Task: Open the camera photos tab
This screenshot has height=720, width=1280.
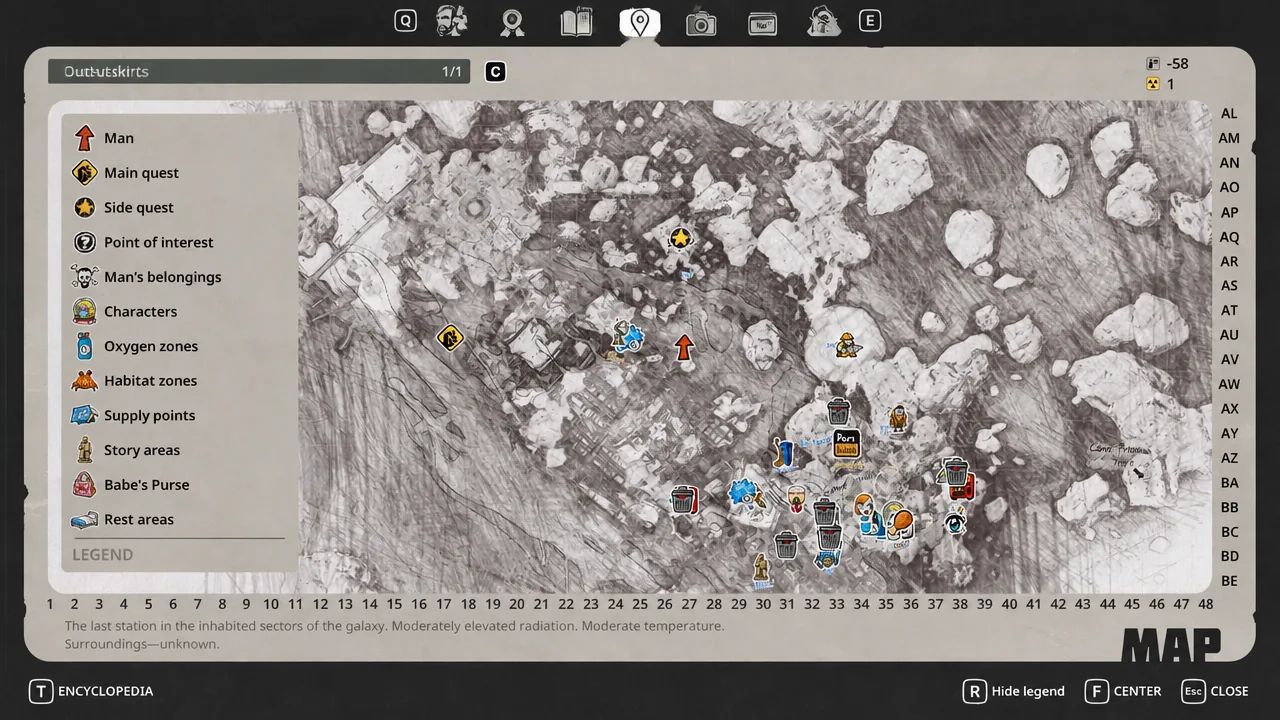Action: click(701, 22)
